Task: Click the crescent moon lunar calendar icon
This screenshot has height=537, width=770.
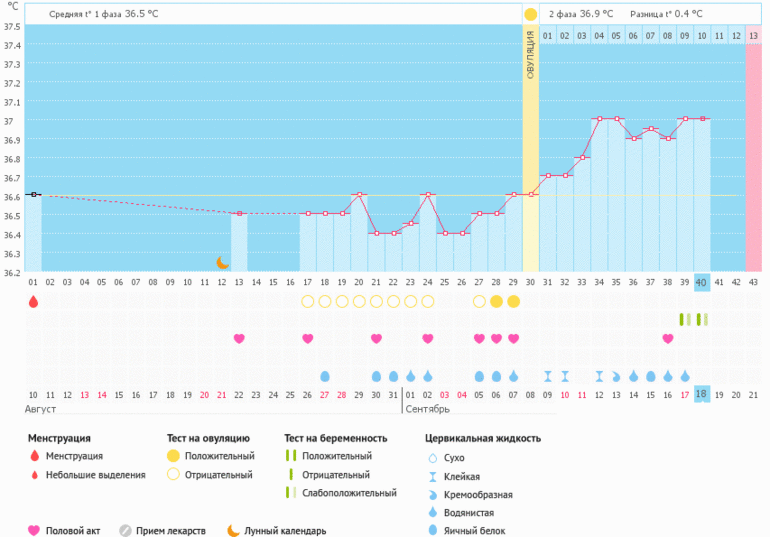Action: pyautogui.click(x=223, y=262)
